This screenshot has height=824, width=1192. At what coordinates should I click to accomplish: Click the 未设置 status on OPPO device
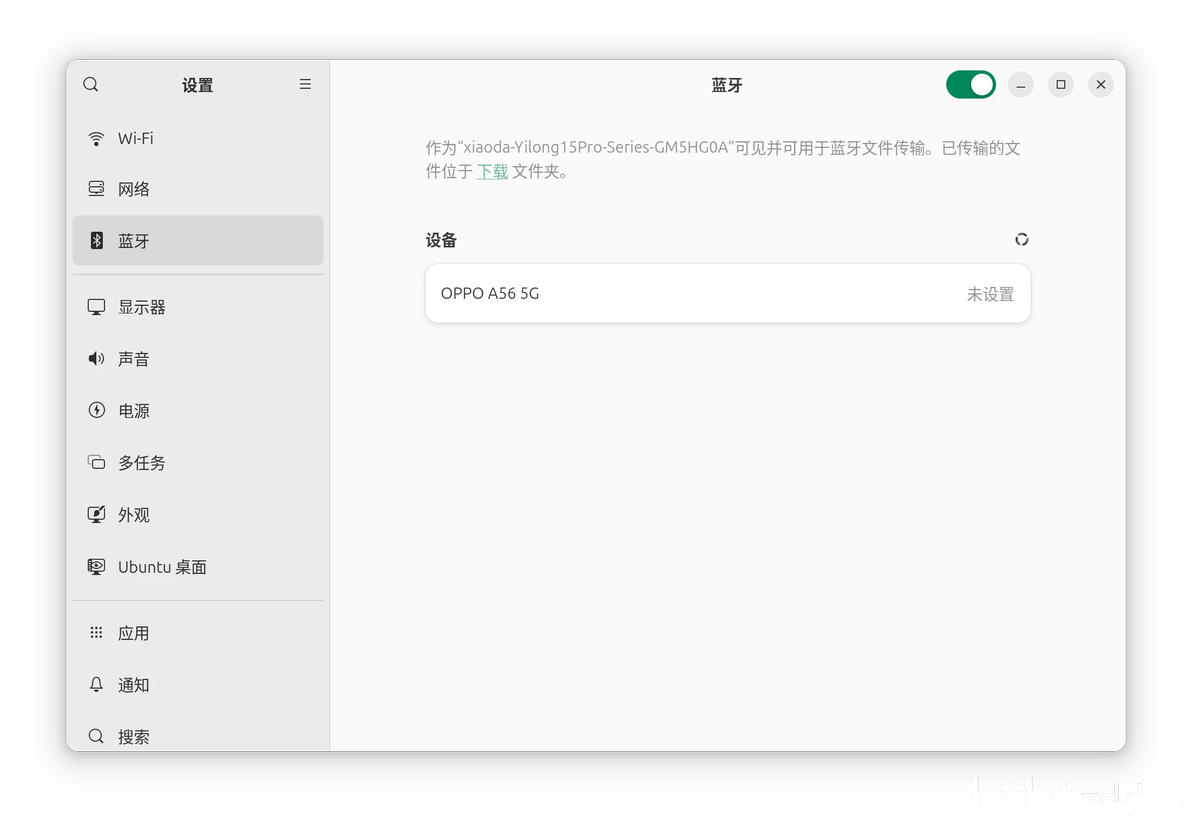pyautogui.click(x=990, y=294)
